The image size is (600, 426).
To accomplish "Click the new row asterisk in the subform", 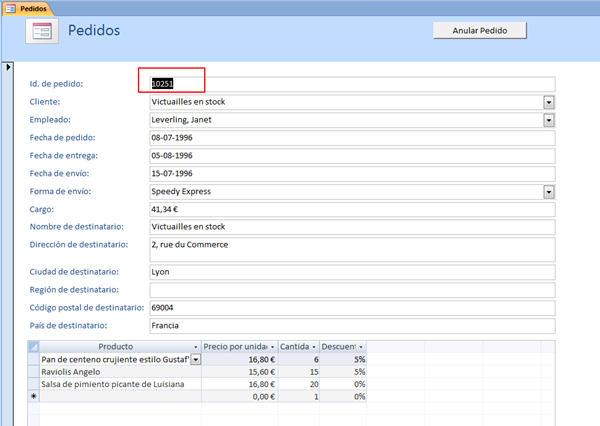I will [34, 396].
